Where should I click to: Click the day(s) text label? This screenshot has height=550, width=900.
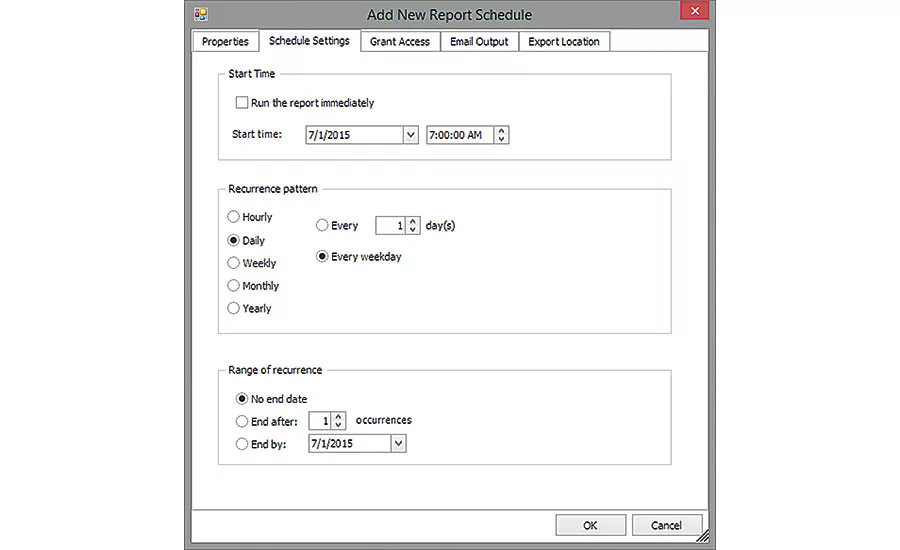click(x=440, y=226)
